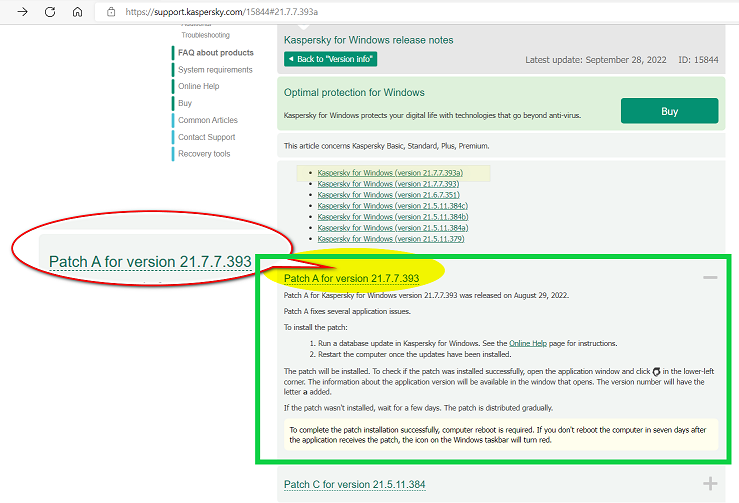739x503 pixels.
Task: Open link for version 21.5.11.379
Action: click(x=391, y=239)
